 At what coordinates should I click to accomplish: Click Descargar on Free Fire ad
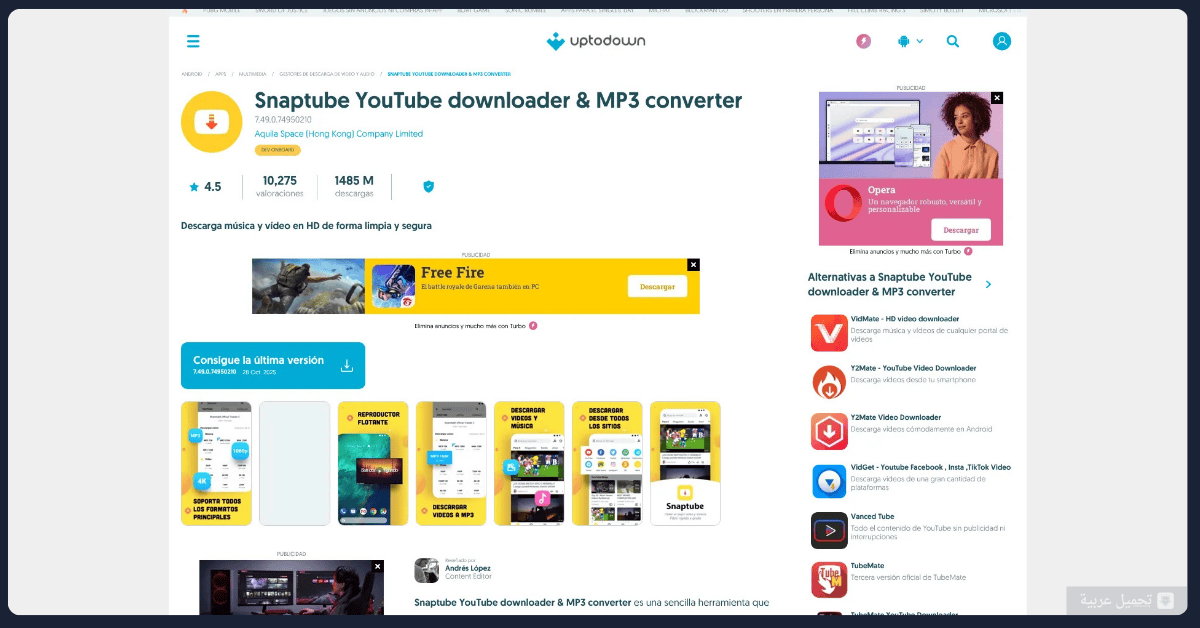(x=657, y=286)
